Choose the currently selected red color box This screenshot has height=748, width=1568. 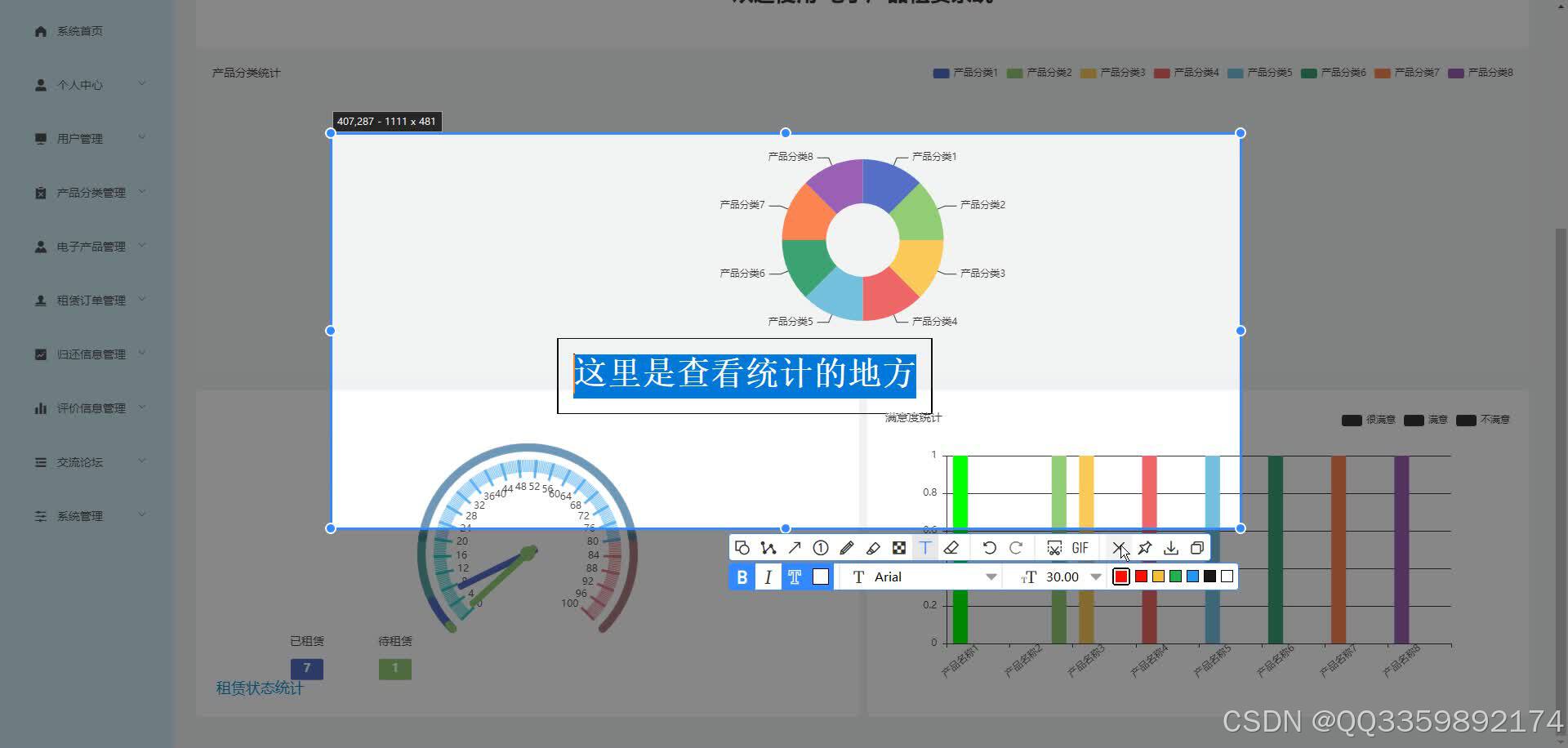(1121, 577)
